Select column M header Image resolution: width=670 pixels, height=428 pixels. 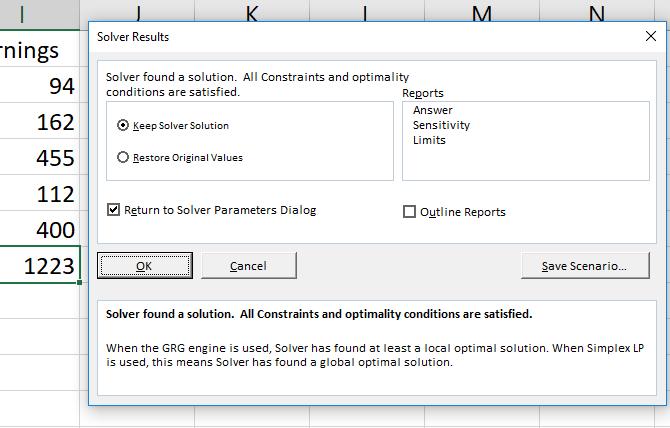(481, 13)
